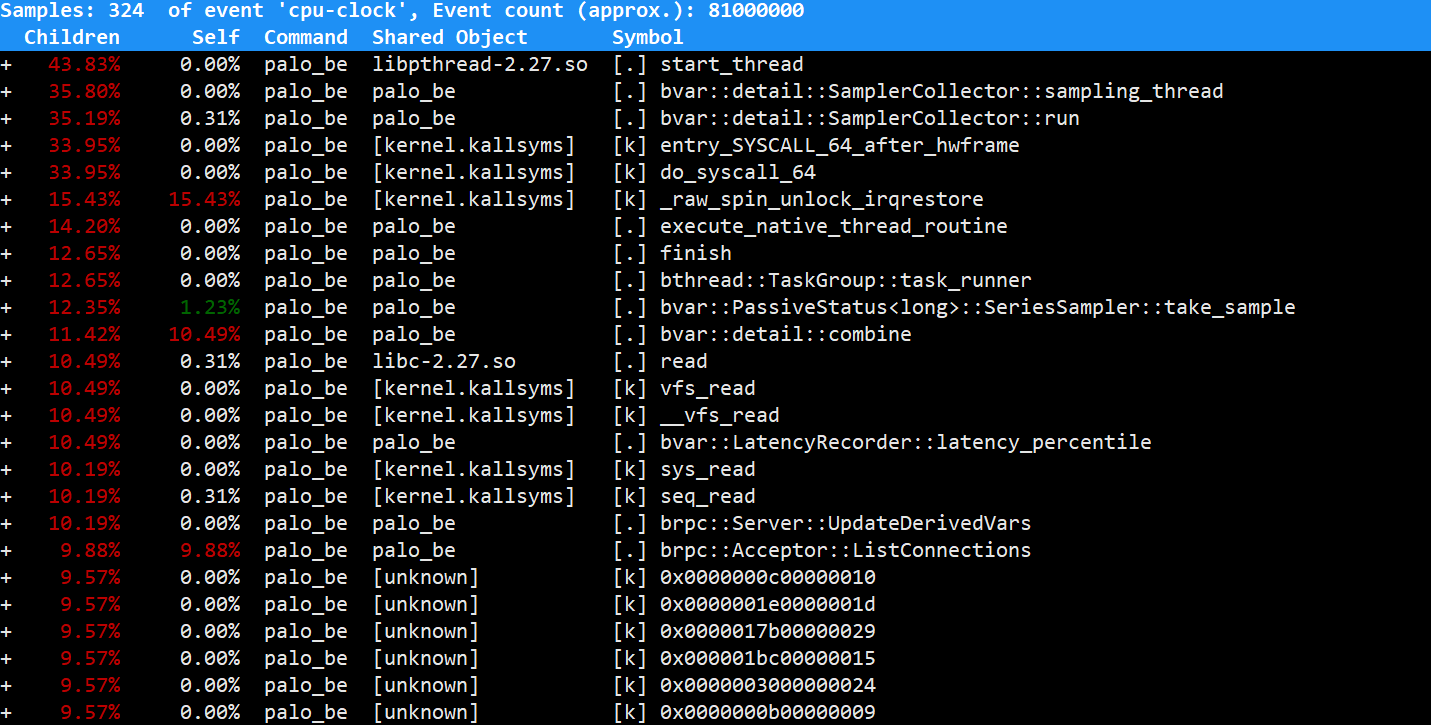The image size is (1431, 725).
Task: Click the Symbol column header
Action: pos(648,37)
